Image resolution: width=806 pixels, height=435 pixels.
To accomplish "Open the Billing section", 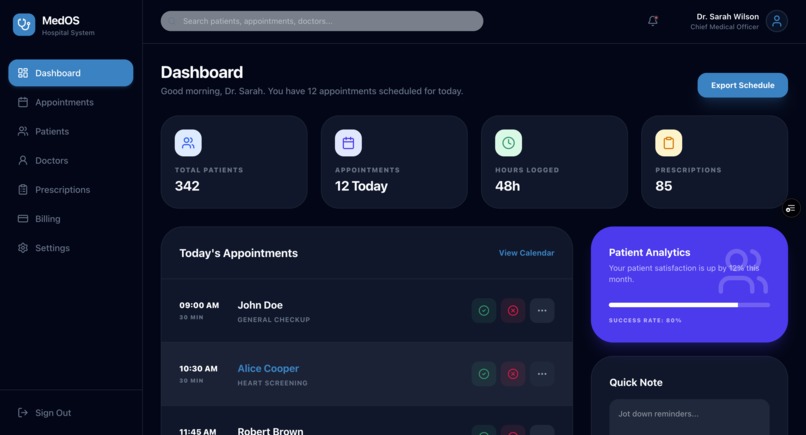I will pos(71,219).
